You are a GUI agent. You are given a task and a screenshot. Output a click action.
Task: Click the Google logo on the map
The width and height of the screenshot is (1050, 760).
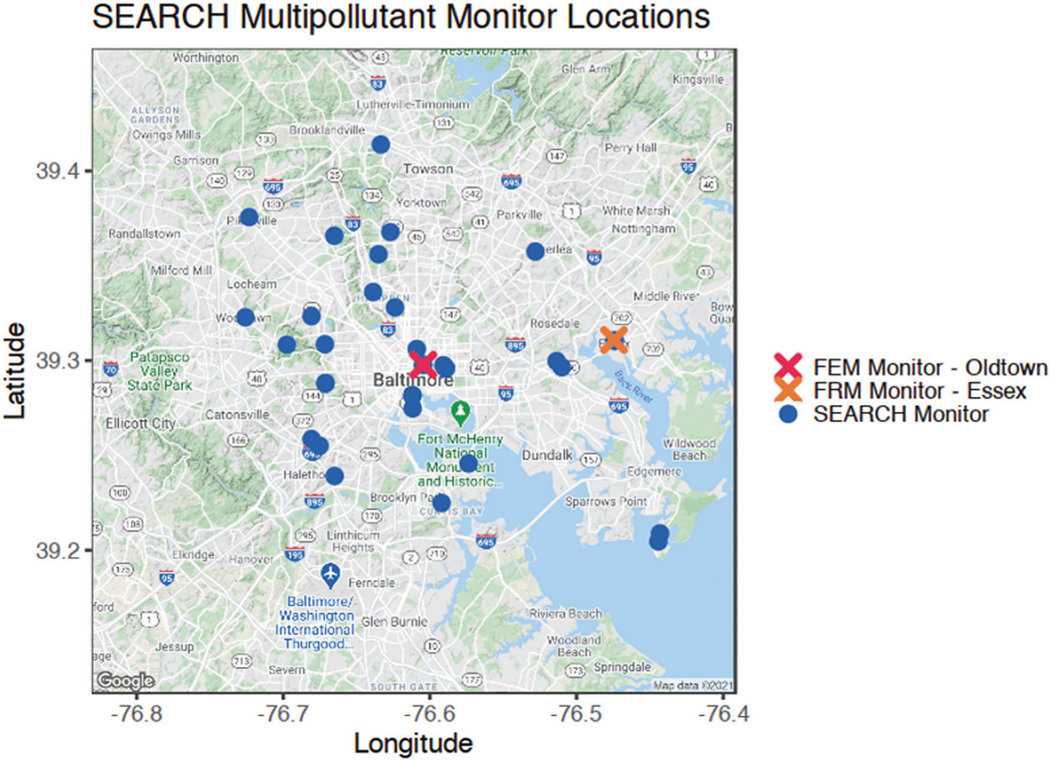point(125,681)
